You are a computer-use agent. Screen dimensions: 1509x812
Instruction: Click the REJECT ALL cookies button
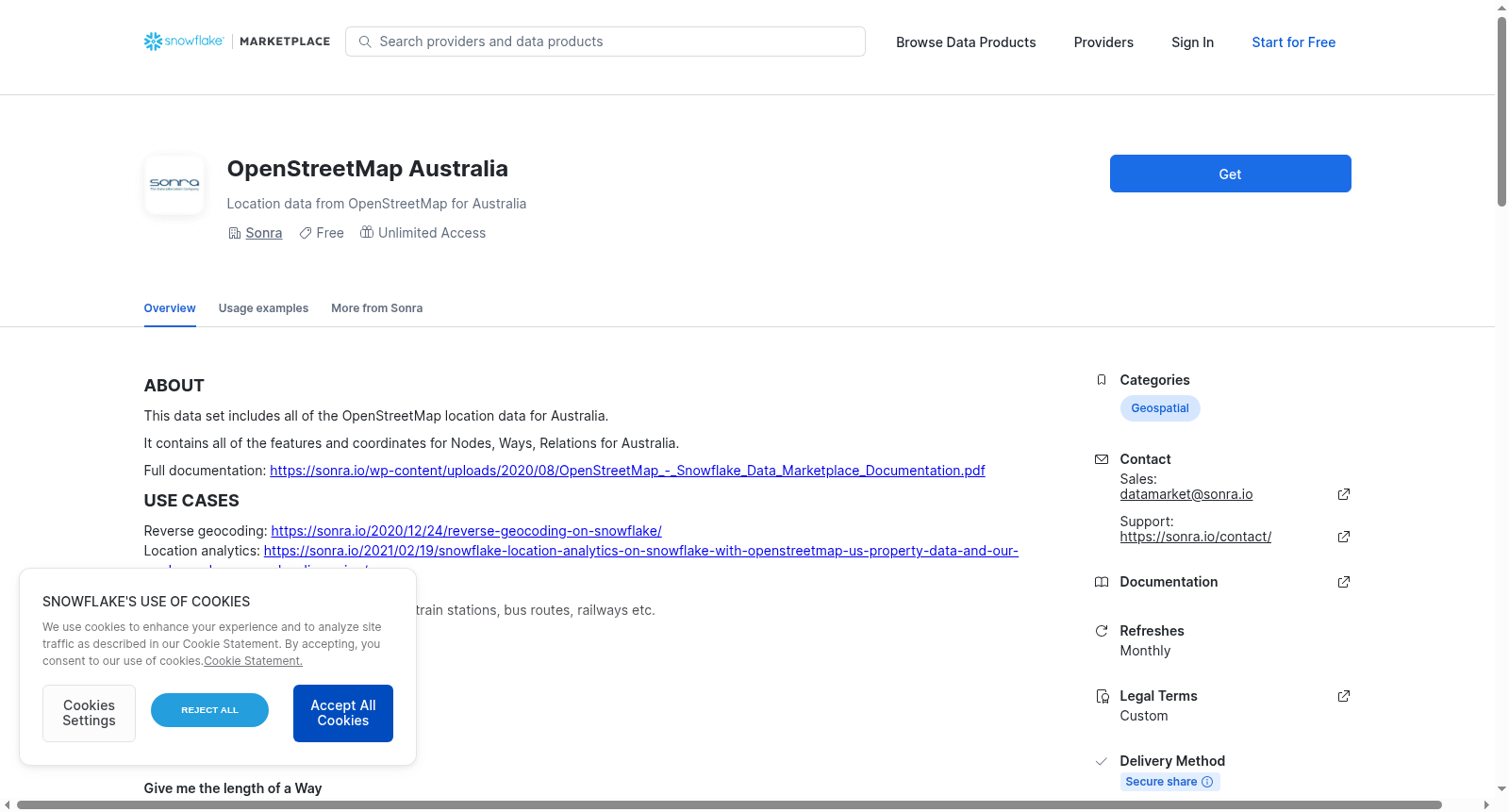209,710
